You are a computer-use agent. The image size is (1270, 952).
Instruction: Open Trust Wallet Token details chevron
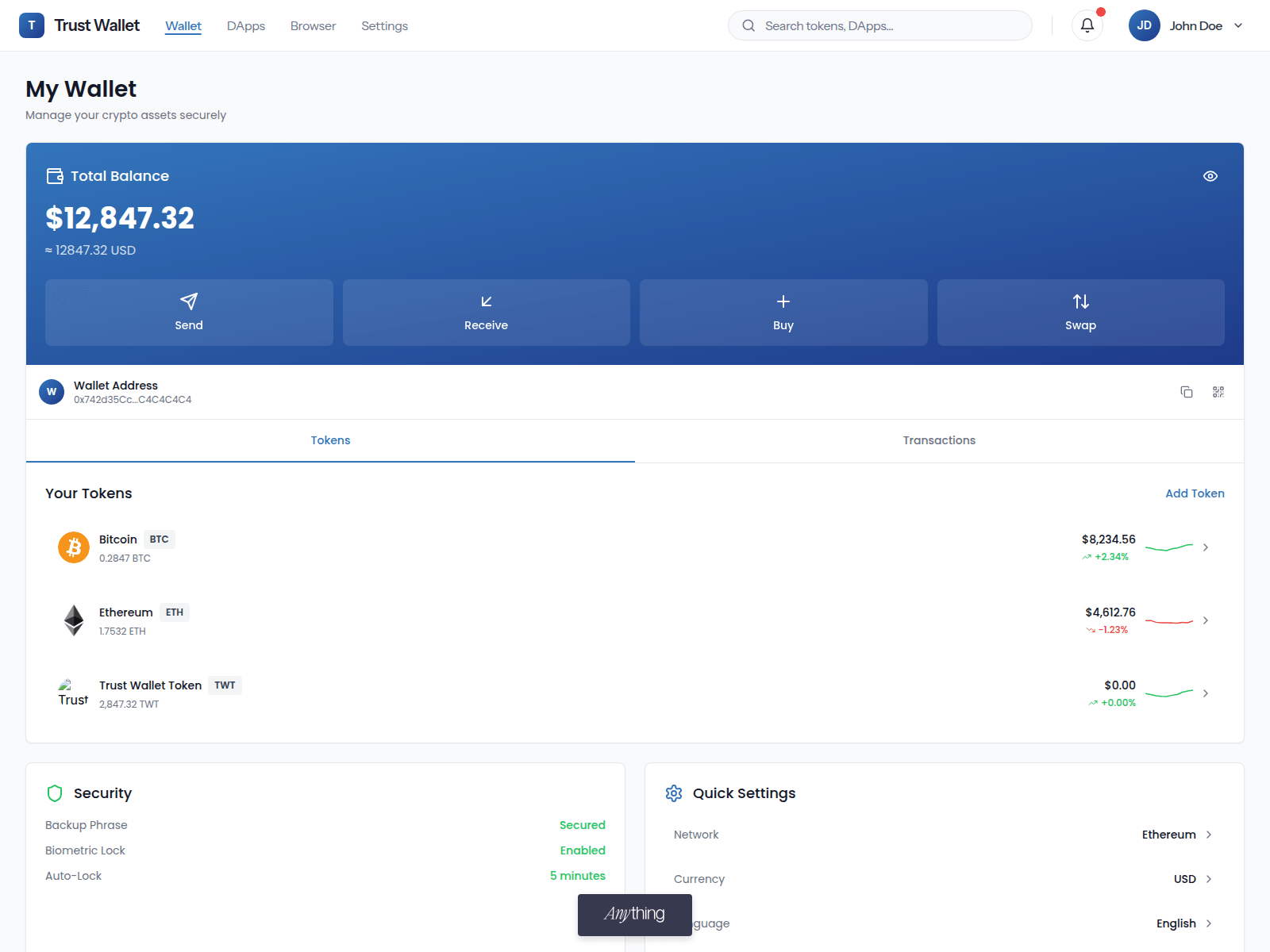pyautogui.click(x=1206, y=693)
